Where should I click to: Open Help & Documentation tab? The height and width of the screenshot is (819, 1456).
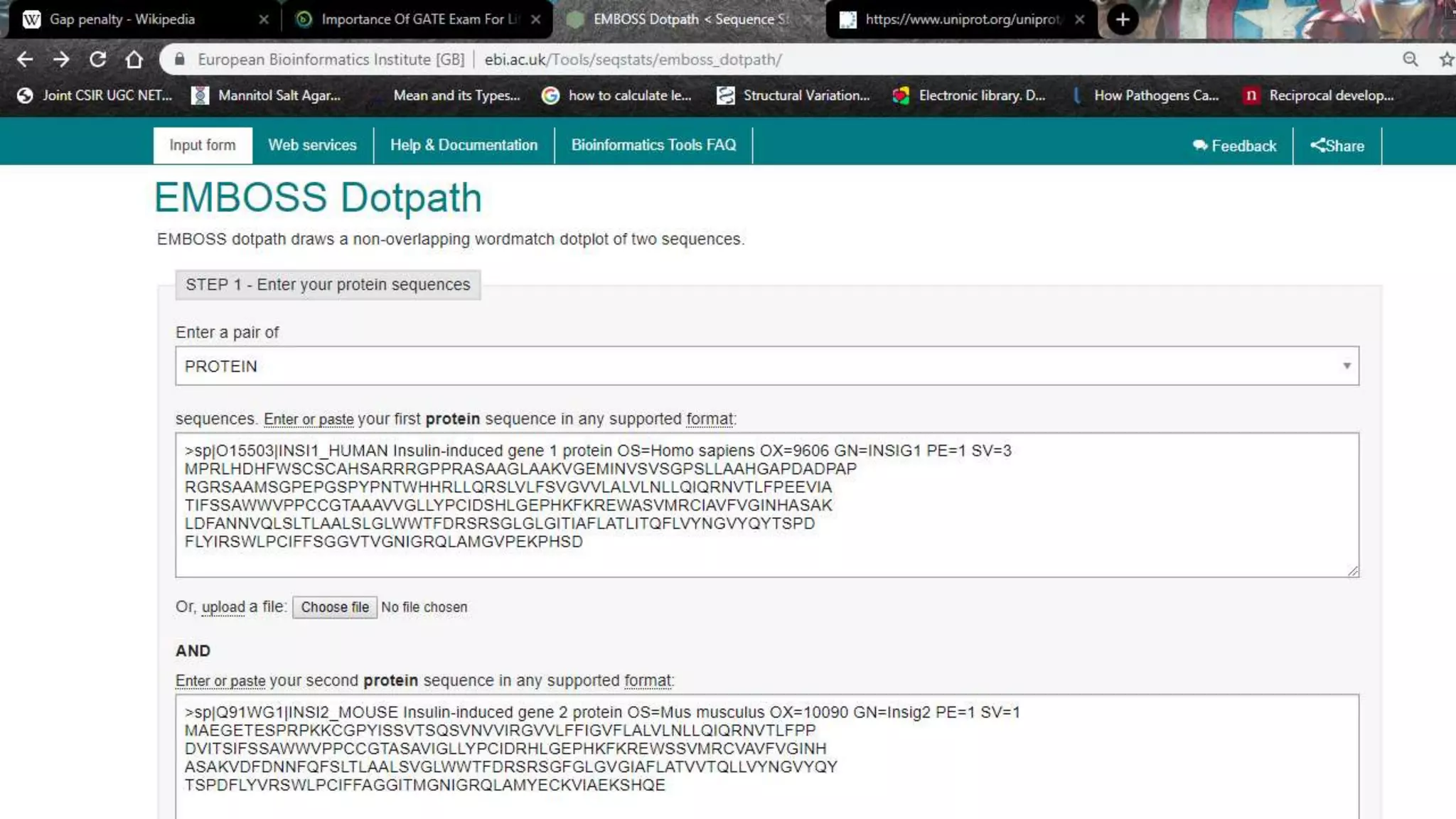click(x=464, y=145)
